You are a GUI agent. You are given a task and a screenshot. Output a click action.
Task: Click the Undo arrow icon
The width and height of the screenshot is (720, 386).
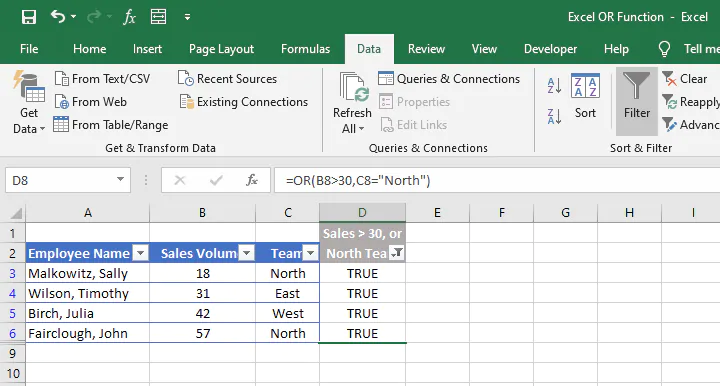click(57, 17)
